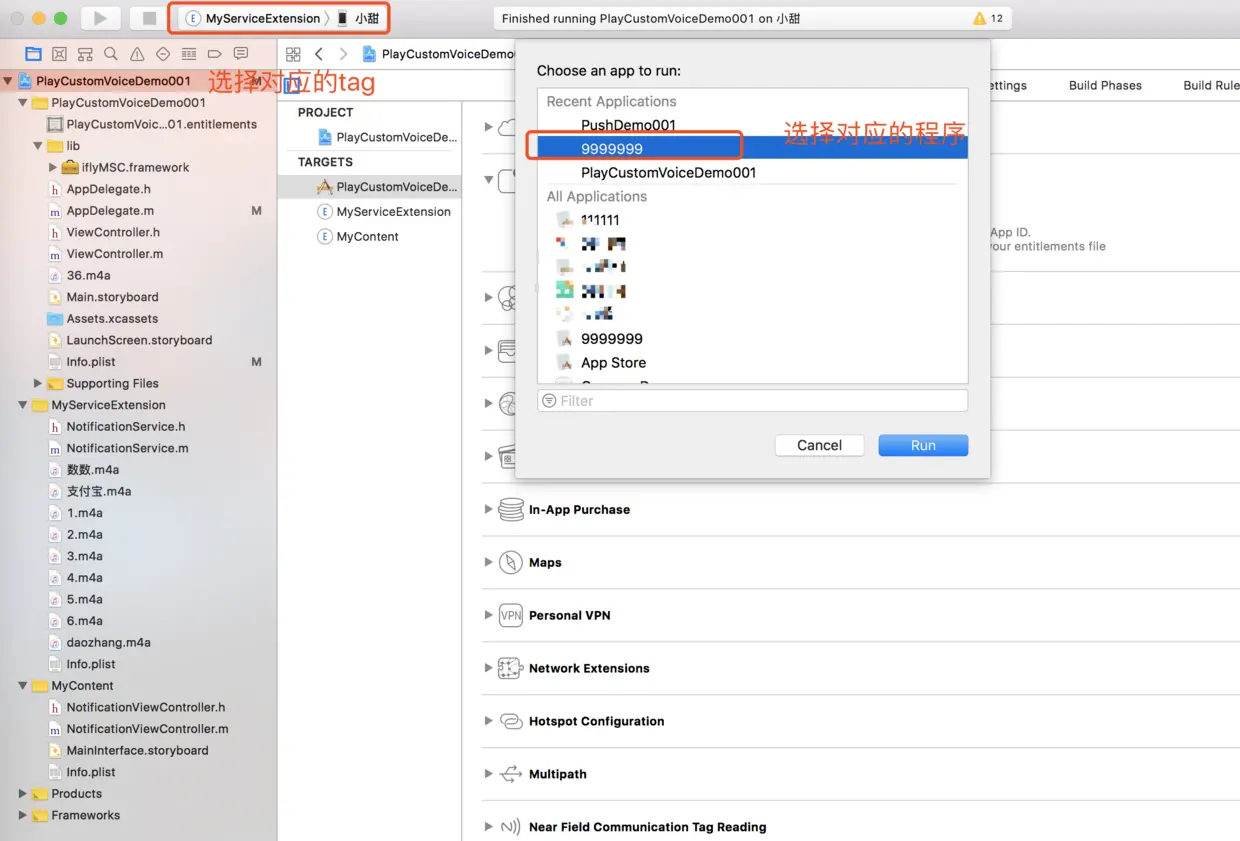Image resolution: width=1240 pixels, height=841 pixels.
Task: Select the MyServiceExtension scheme in toolbar
Action: click(253, 18)
